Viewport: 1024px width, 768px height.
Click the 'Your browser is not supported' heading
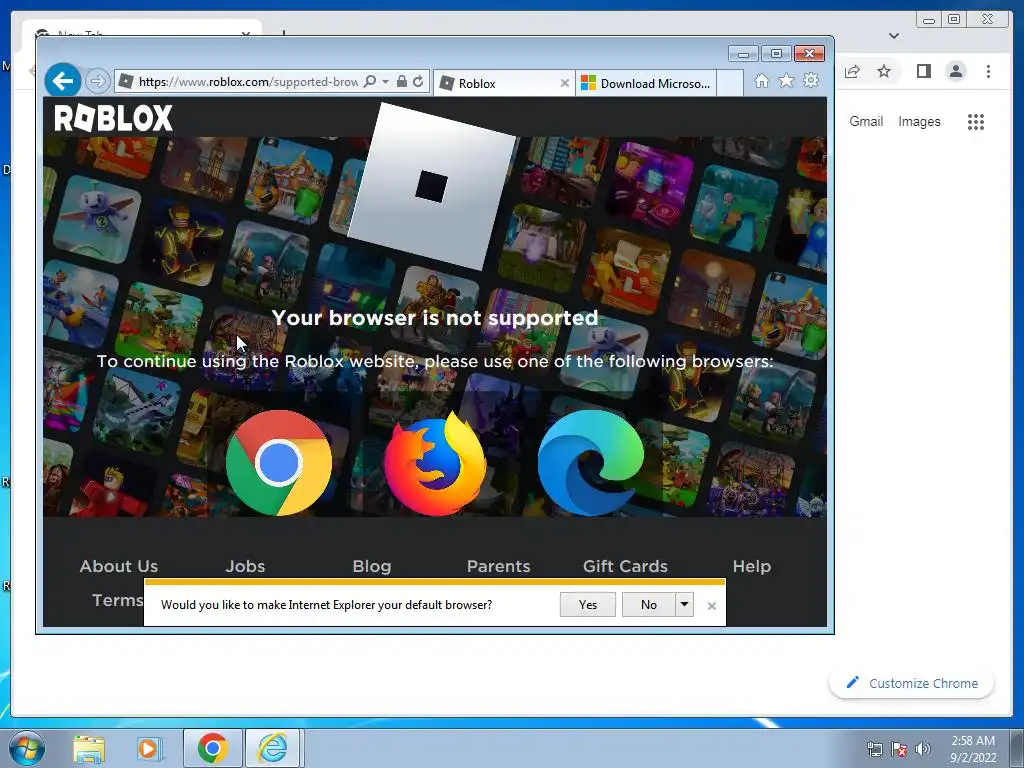click(435, 318)
